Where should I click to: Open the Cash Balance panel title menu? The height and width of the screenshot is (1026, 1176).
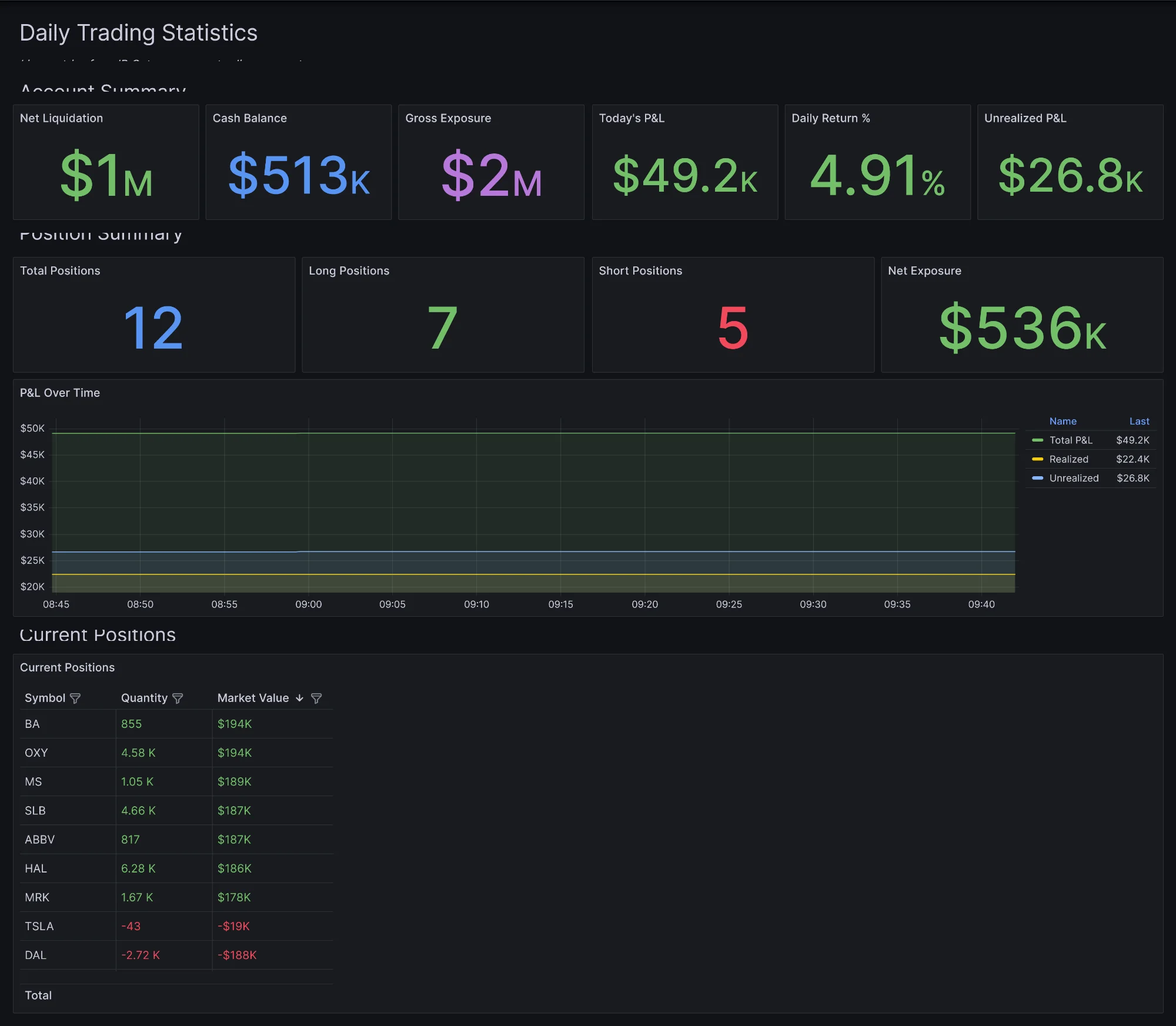click(x=249, y=118)
